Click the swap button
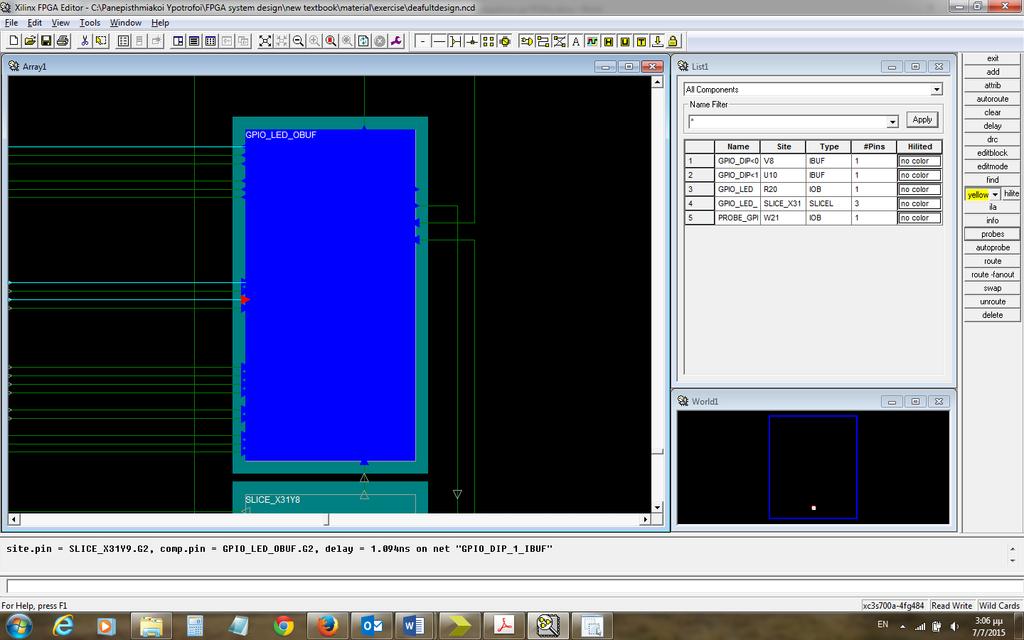The height and width of the screenshot is (640, 1024). (x=992, y=288)
